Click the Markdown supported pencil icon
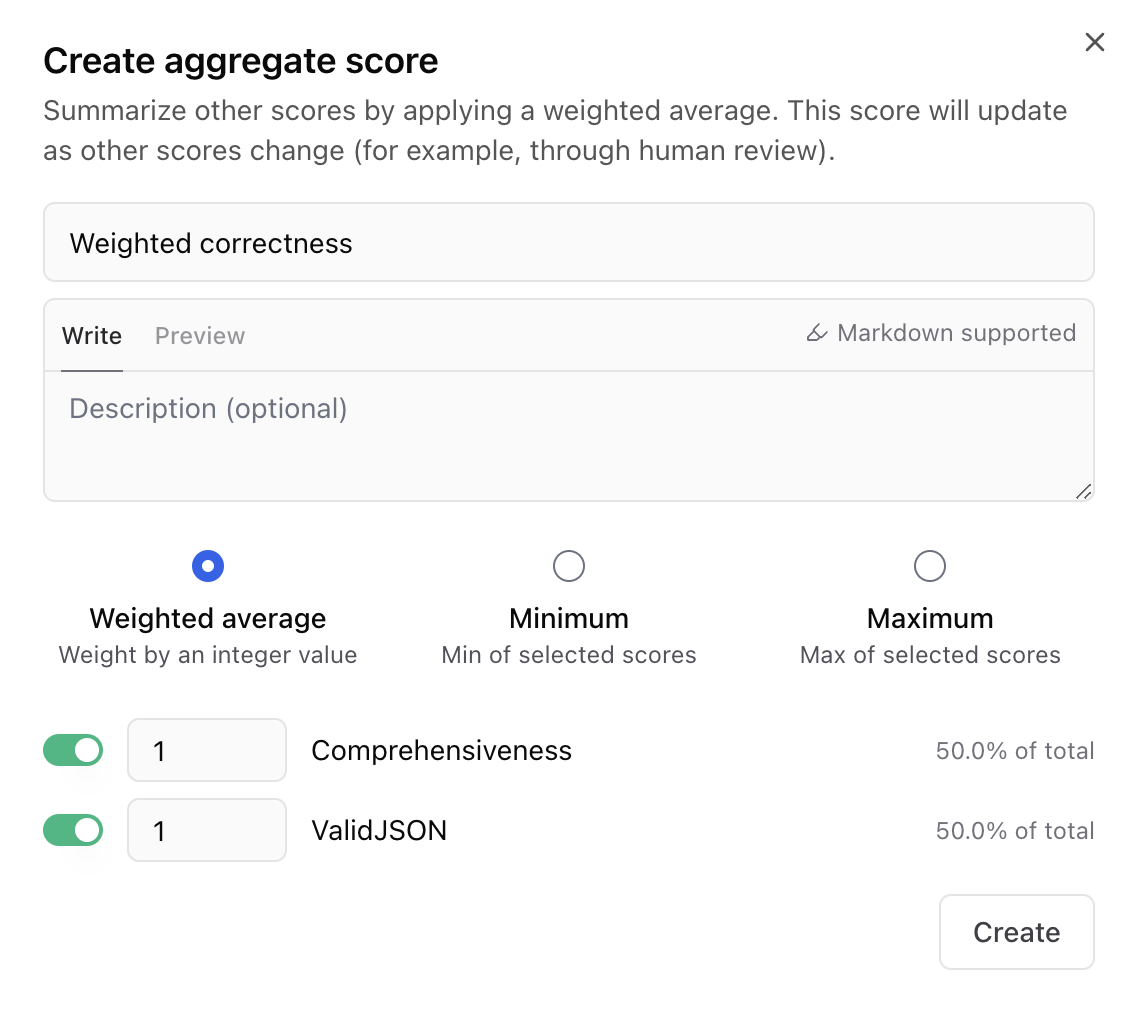This screenshot has width=1136, height=1012. 816,333
